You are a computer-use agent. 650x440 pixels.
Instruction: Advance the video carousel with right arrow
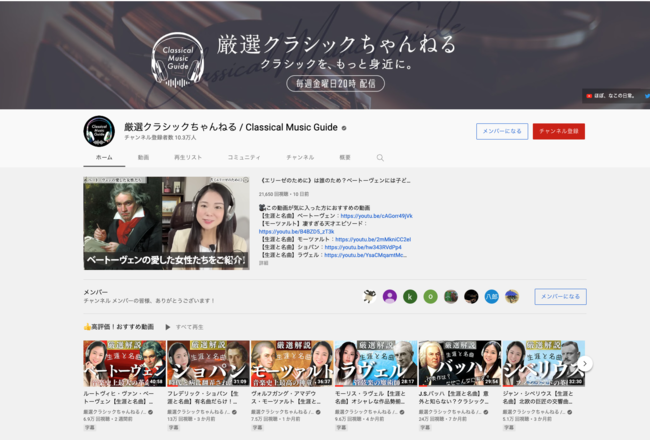click(585, 364)
